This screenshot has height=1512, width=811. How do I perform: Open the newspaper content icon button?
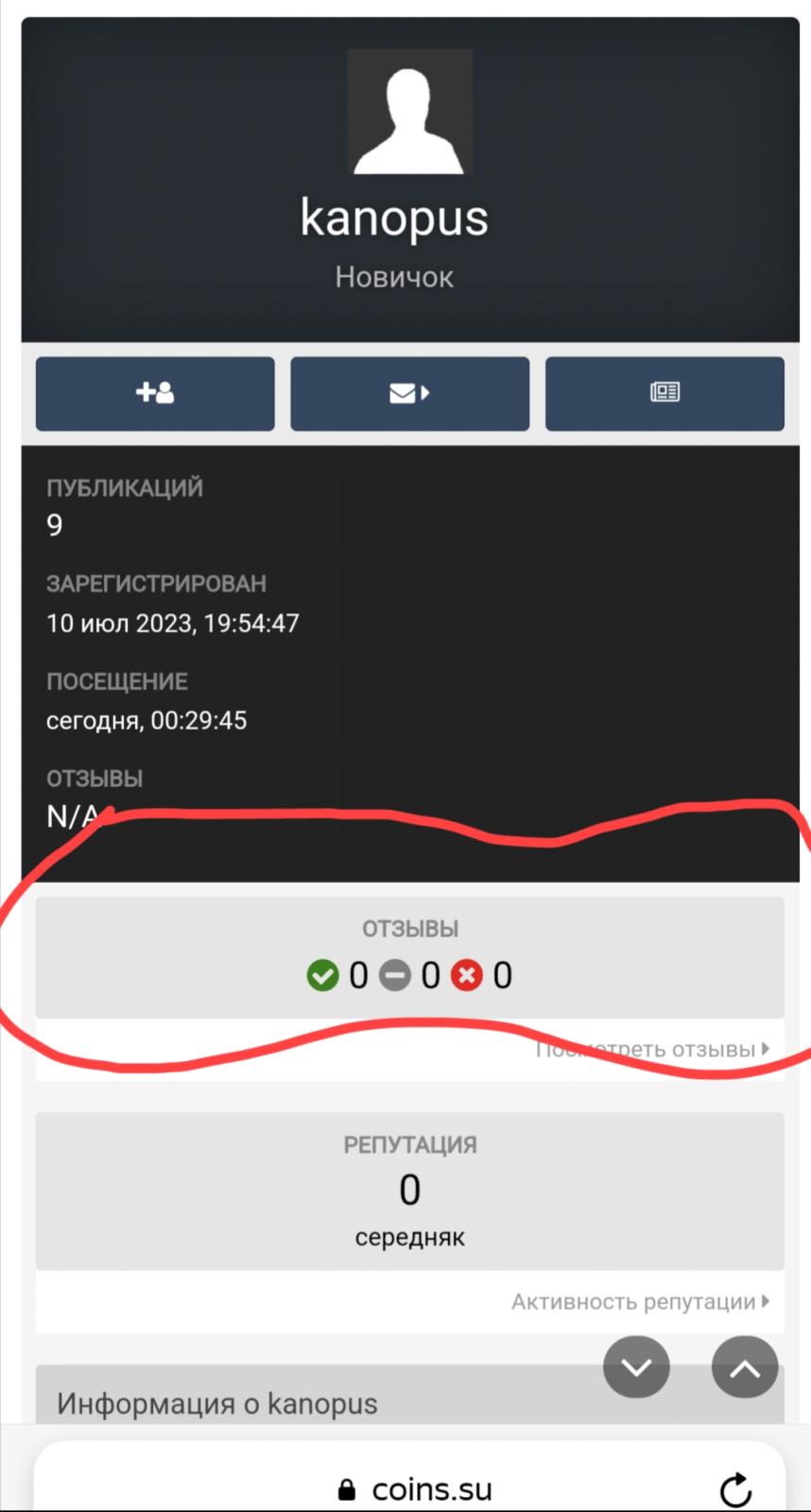pos(664,393)
